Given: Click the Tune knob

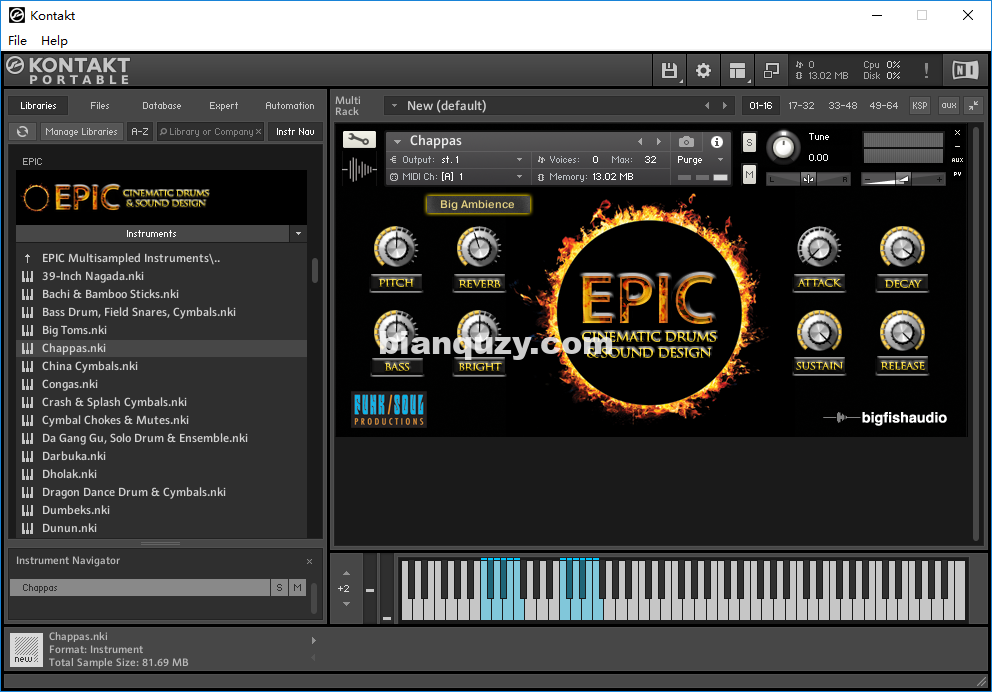Looking at the screenshot, I should pyautogui.click(x=783, y=147).
